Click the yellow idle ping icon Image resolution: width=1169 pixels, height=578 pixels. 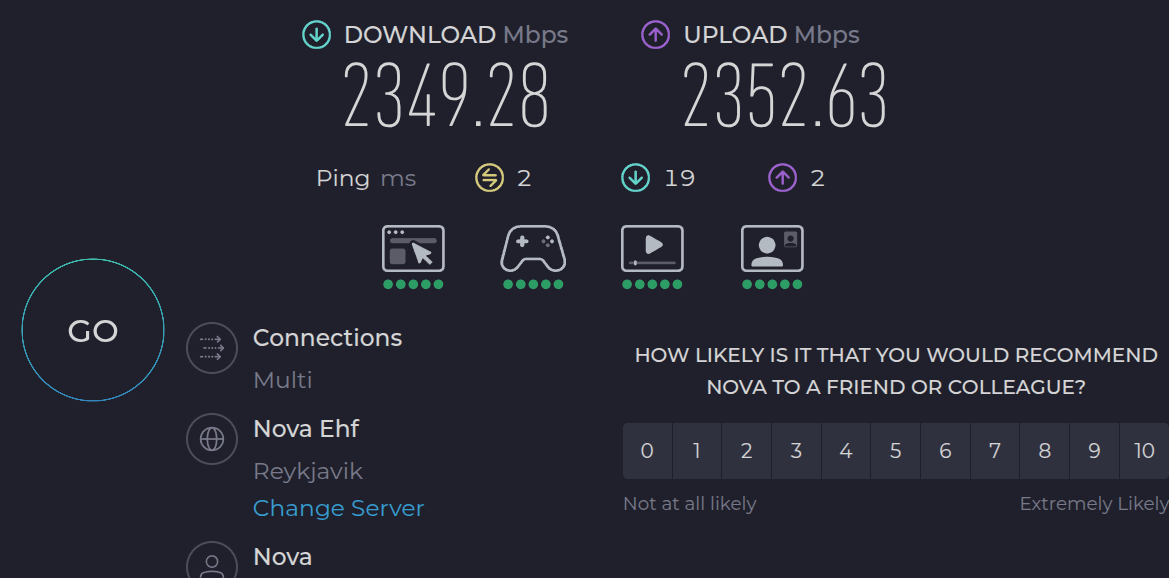pos(488,178)
